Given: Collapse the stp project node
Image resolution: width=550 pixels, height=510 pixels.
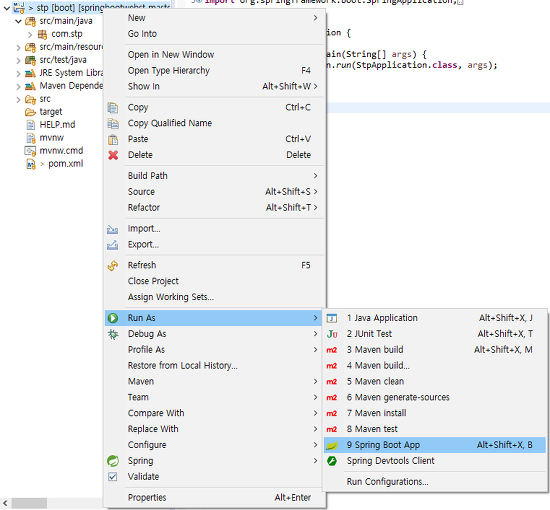Looking at the screenshot, I should click(6, 7).
